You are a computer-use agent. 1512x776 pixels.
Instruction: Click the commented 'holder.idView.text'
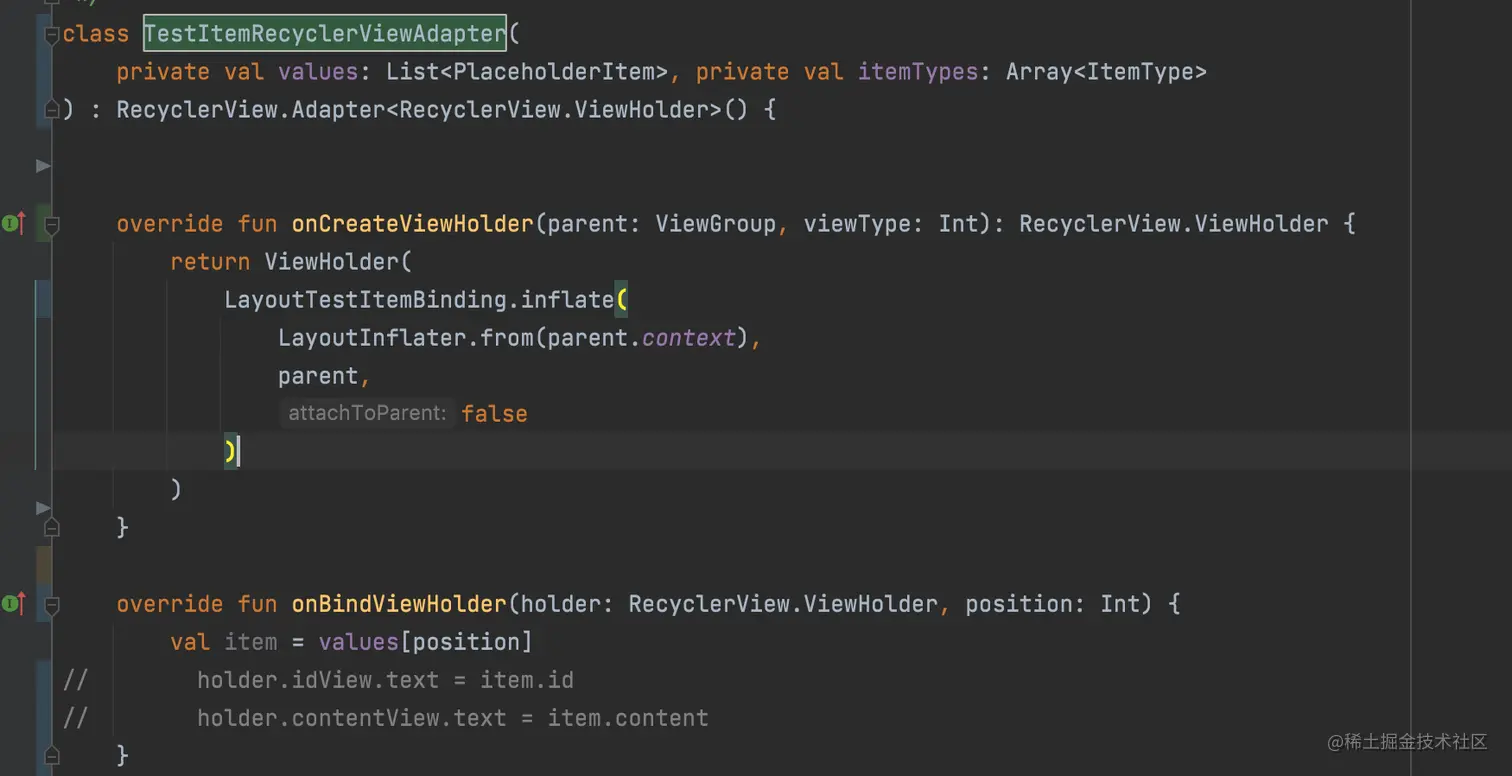(318, 680)
